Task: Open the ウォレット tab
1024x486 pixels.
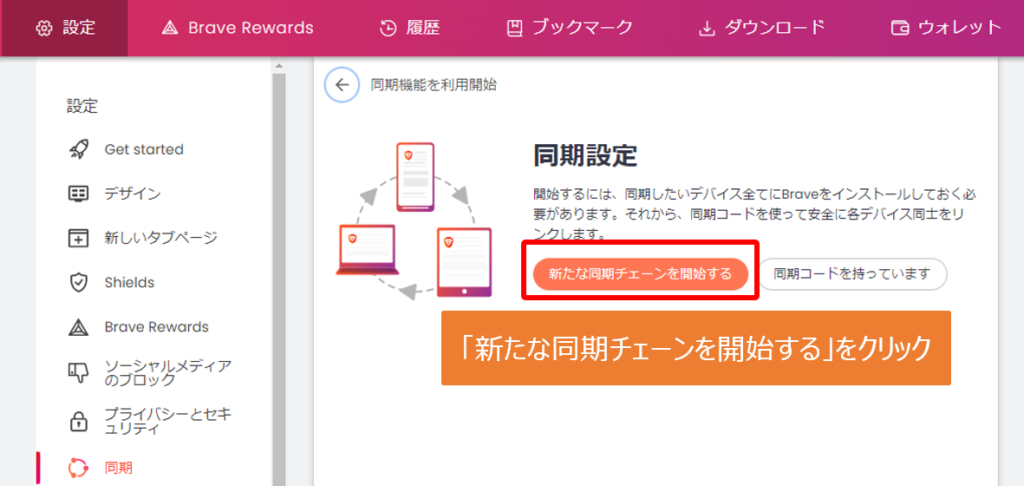Action: coord(947,28)
